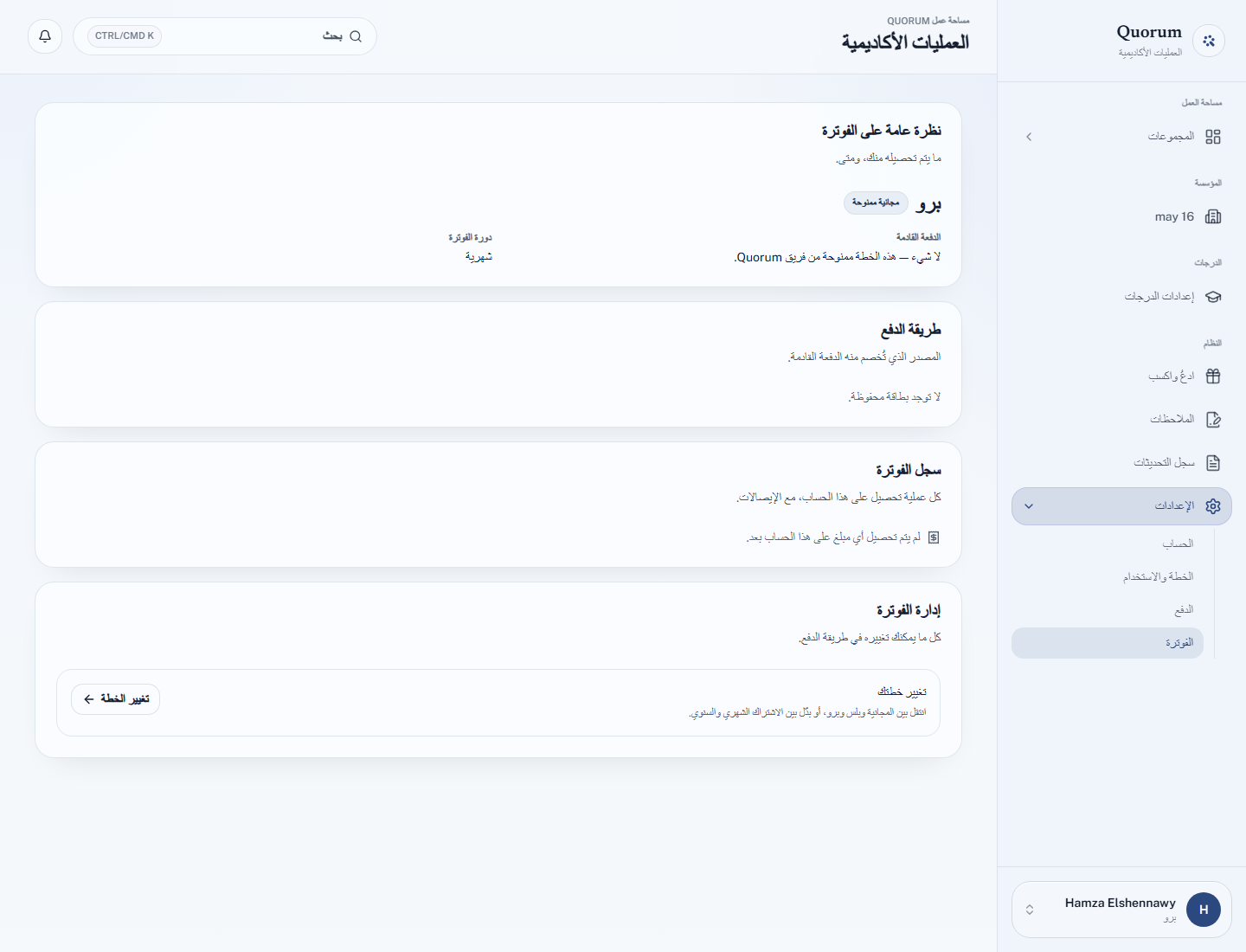Click the graduation cap icon for إعدادات الدرجات
Screen dimensions: 1246x952
(1213, 297)
